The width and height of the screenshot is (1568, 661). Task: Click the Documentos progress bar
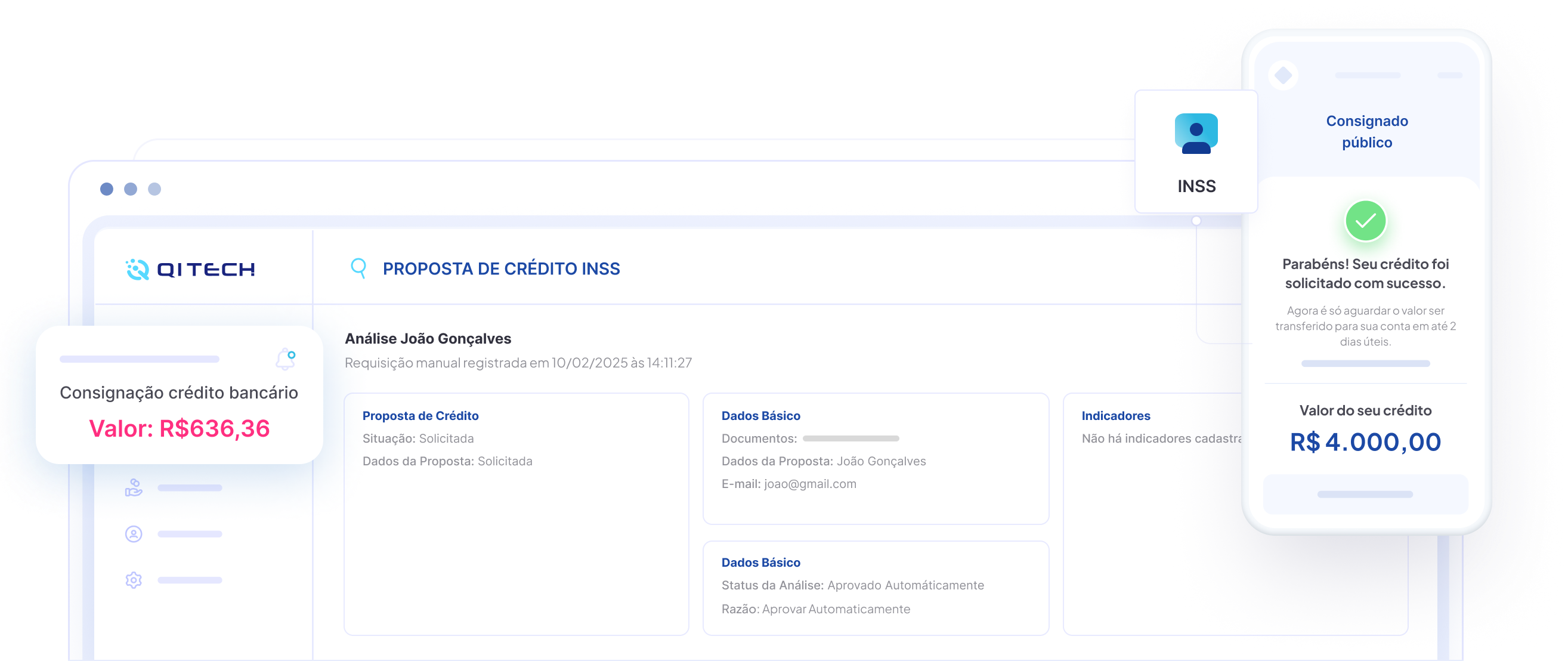click(851, 438)
